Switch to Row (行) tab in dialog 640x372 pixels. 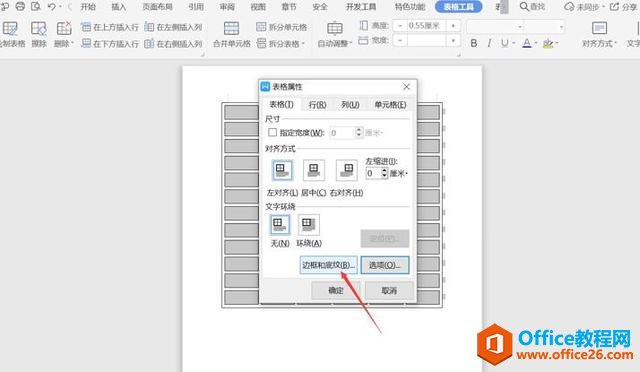[x=317, y=105]
